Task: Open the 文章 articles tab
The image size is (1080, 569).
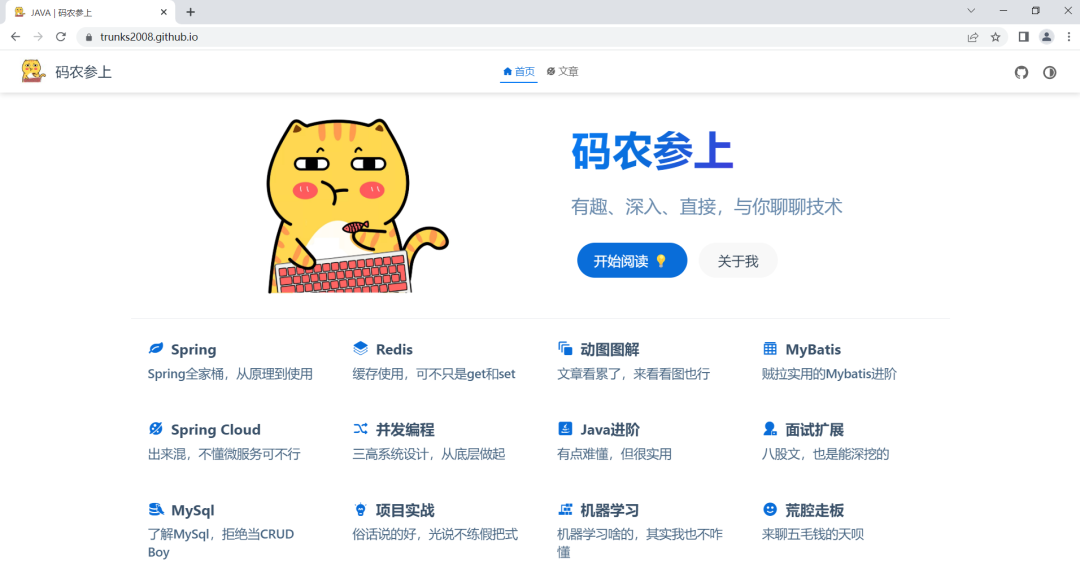Action: [x=563, y=72]
